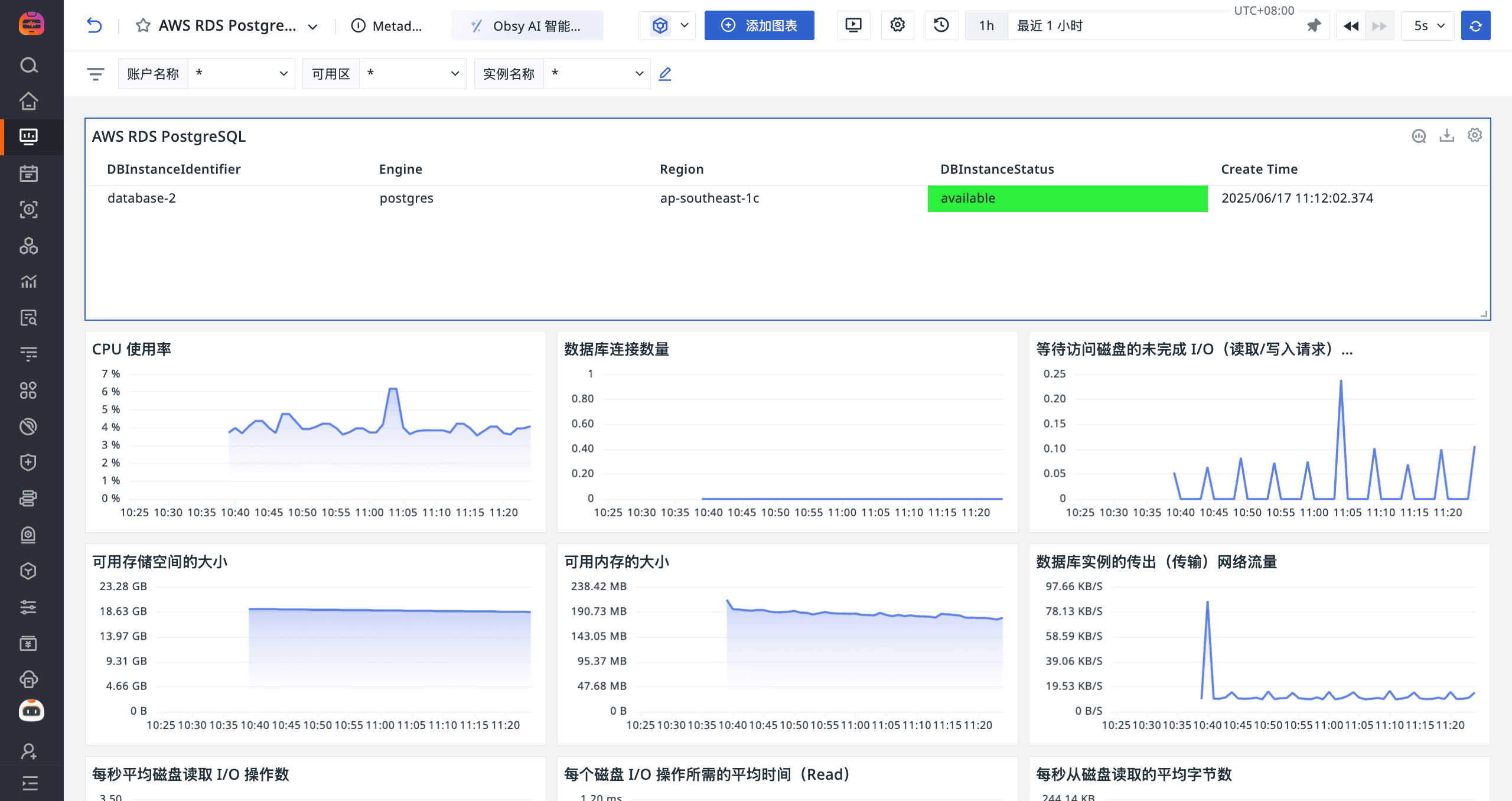Open the 账户名称 filter dropdown
Viewport: 1512px width, 801px height.
[241, 74]
